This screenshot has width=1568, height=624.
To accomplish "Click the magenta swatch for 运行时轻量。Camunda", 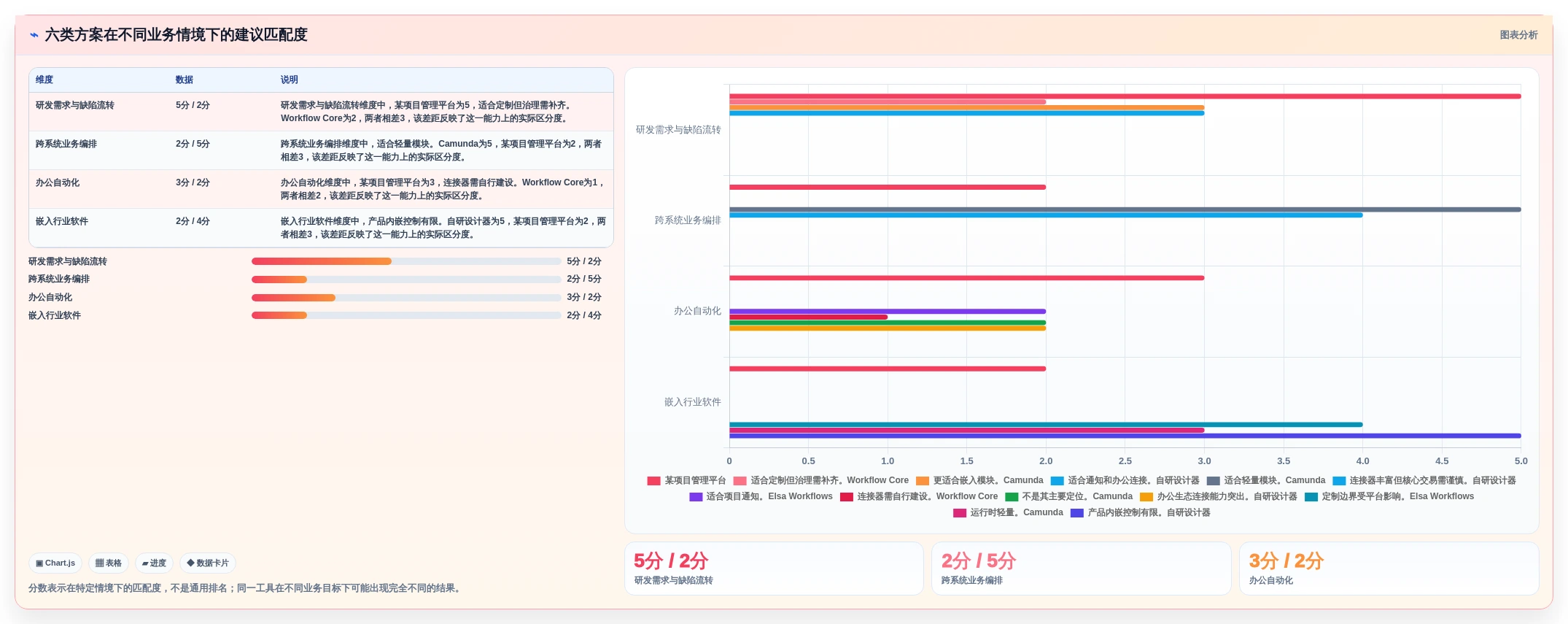I will pos(960,513).
